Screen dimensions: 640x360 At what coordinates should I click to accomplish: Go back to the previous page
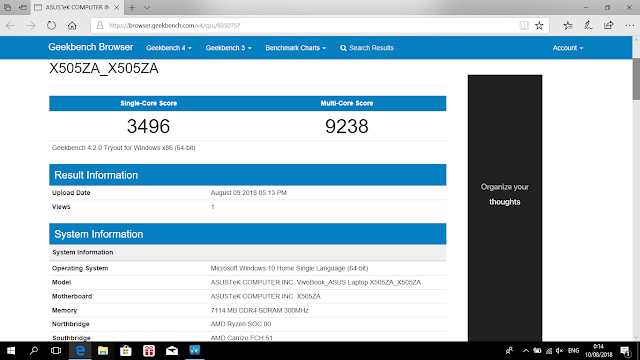pyautogui.click(x=11, y=25)
